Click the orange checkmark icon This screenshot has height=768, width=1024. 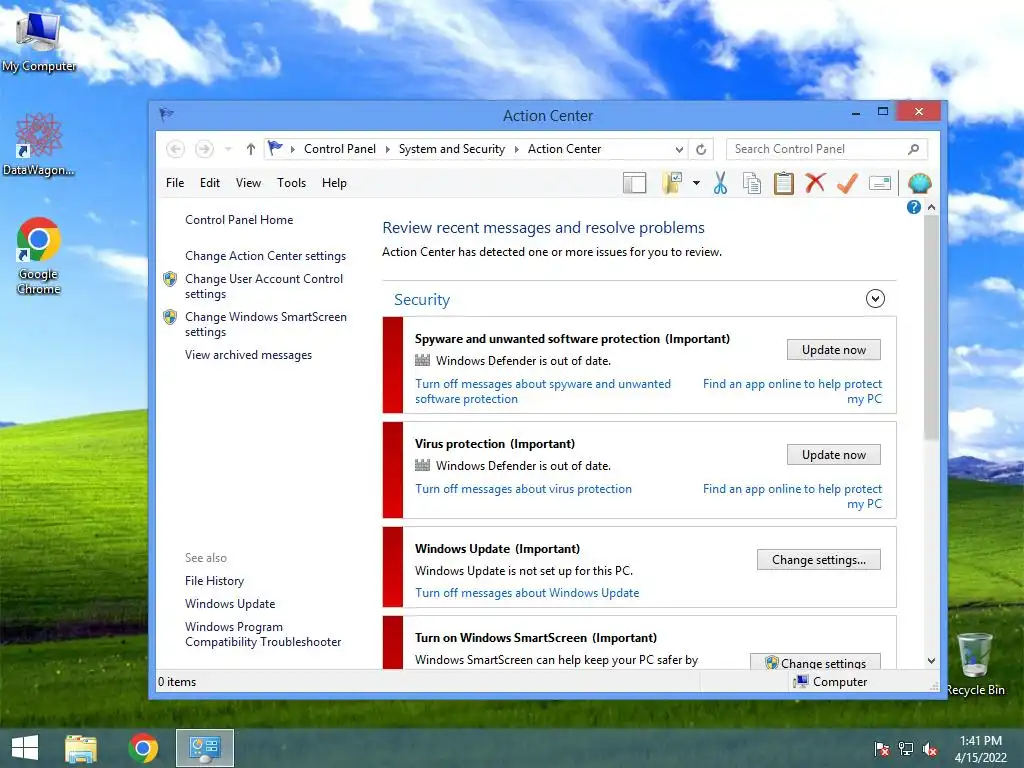click(x=847, y=184)
